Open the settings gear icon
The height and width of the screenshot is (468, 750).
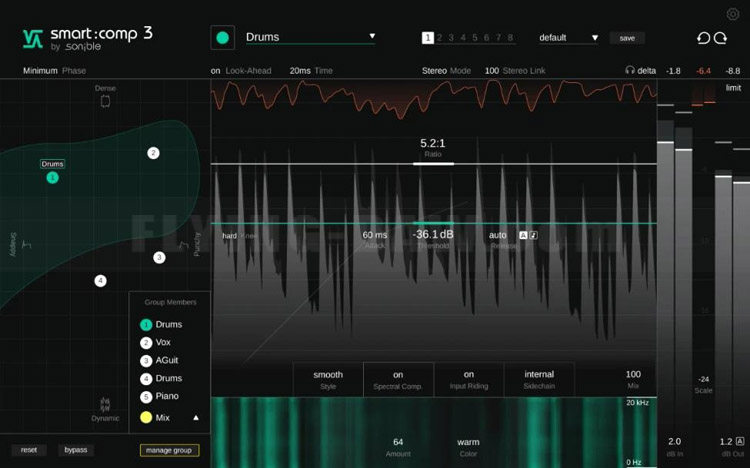[732, 14]
